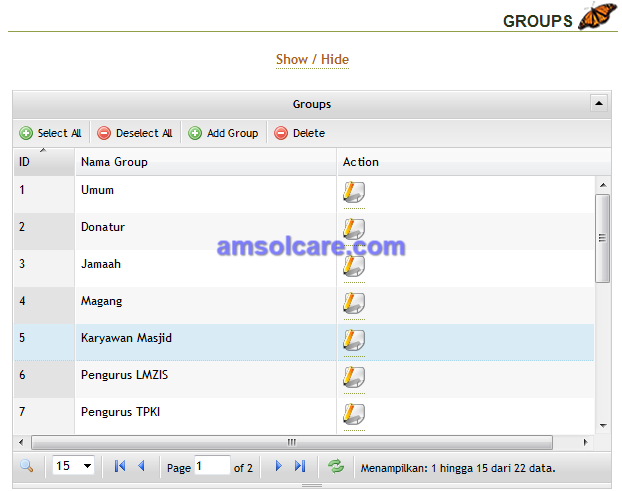Sort by the ID column header
622x491 pixels.
pos(44,162)
